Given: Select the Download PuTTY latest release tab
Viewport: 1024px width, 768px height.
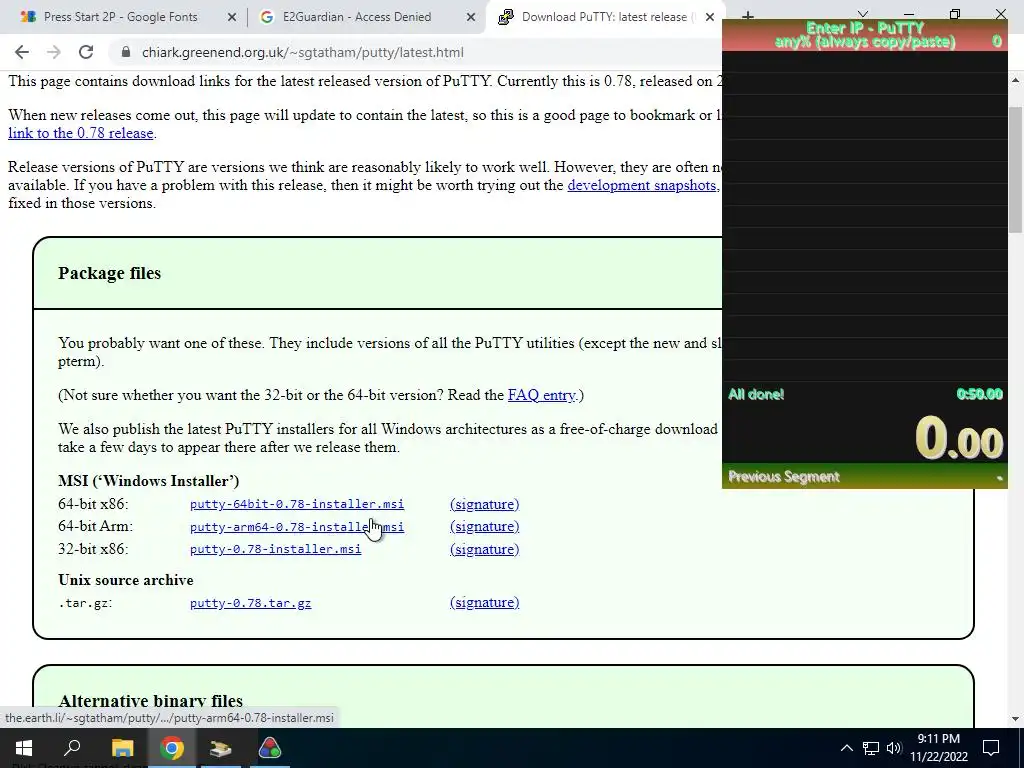Looking at the screenshot, I should pos(604,17).
